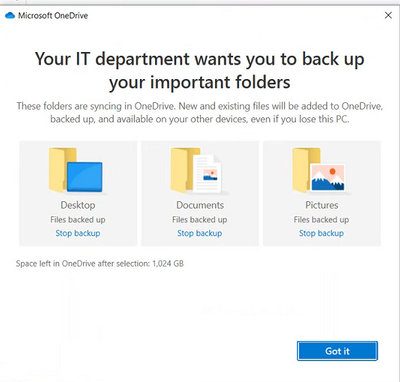Click the OneDrive cloud icon in title bar
Viewport: 400px width, 382px height.
pos(10,15)
